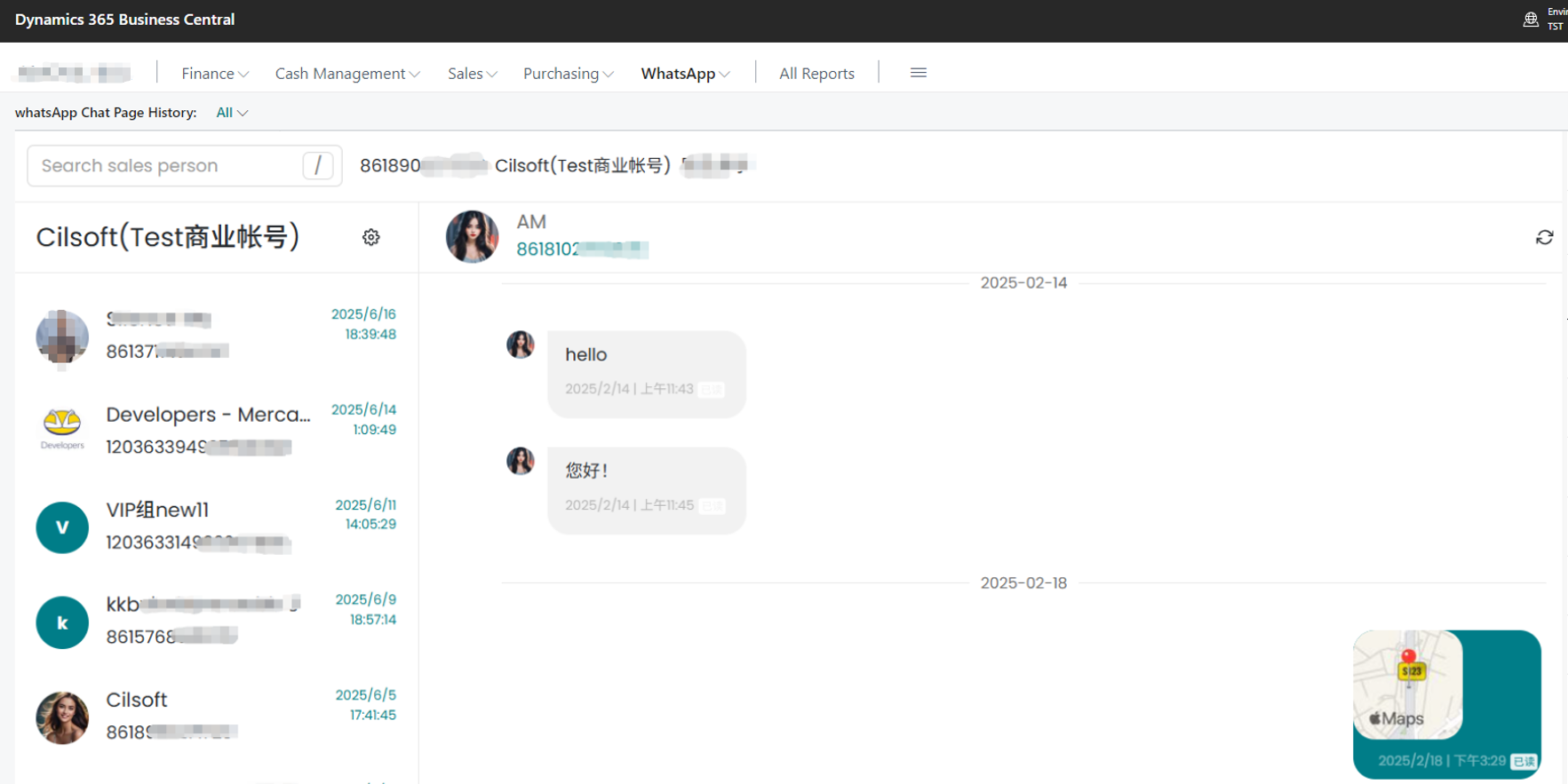Click the kkb contact avatar
Screen dimensions: 1568x784
click(x=62, y=622)
